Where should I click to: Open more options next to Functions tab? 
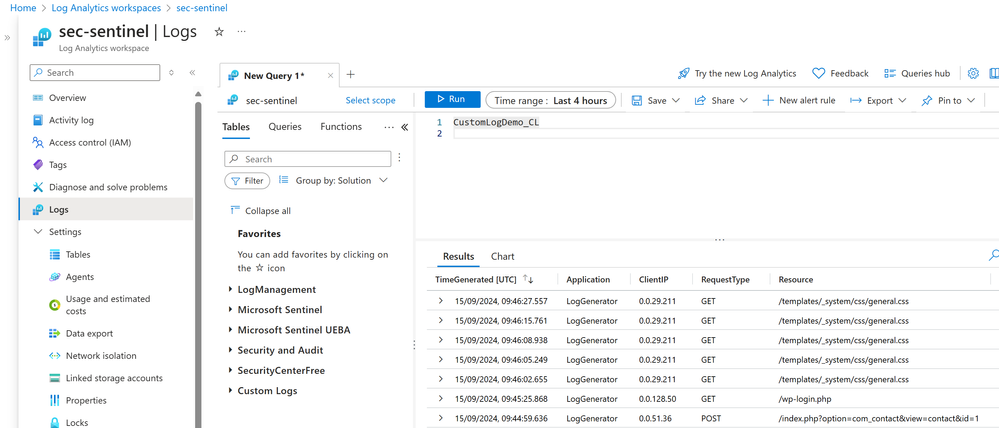pyautogui.click(x=389, y=127)
